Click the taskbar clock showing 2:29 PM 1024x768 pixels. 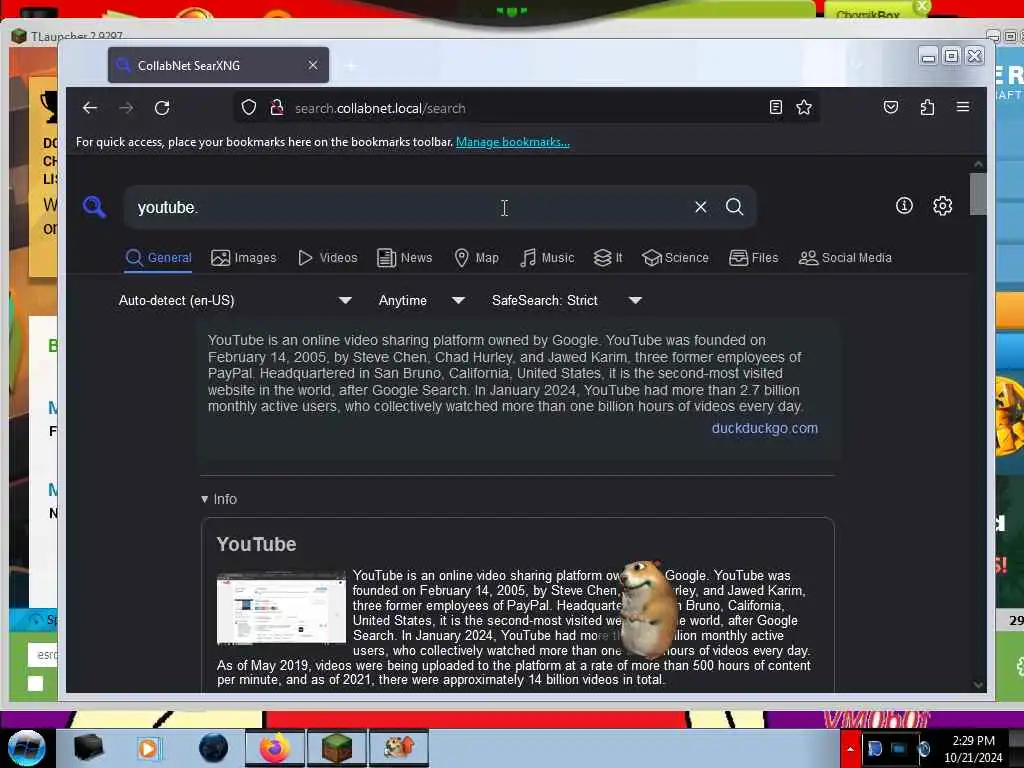(973, 748)
